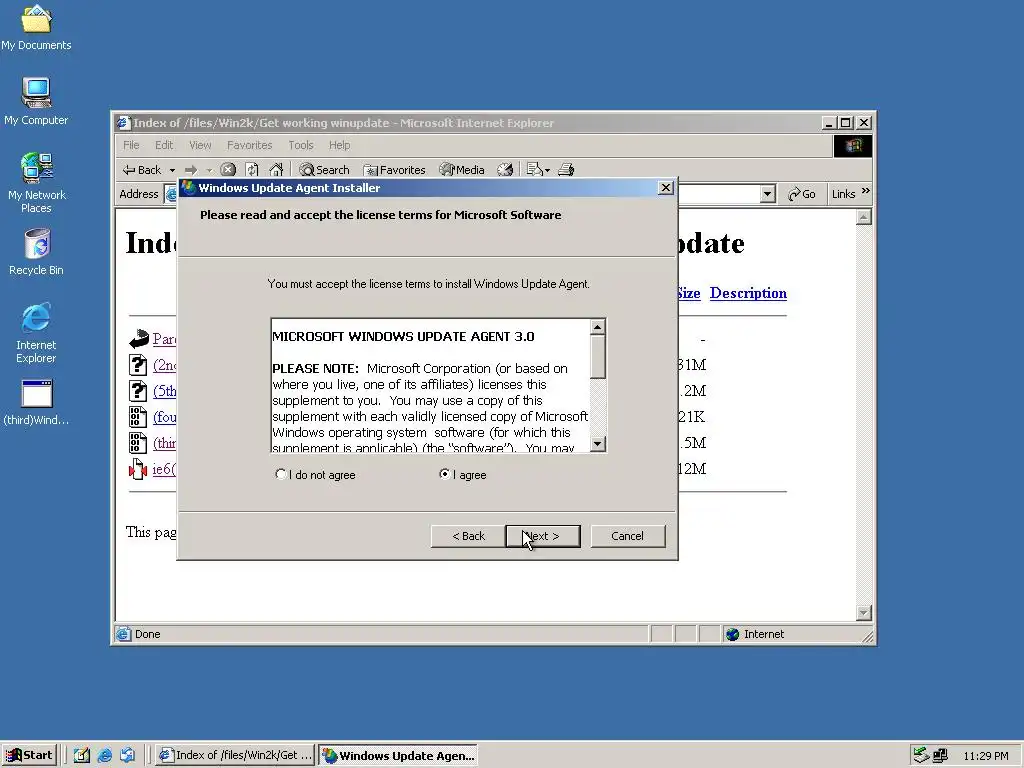Click IE page scrollbar down arrow
Viewport: 1024px width, 768px height.
click(863, 613)
